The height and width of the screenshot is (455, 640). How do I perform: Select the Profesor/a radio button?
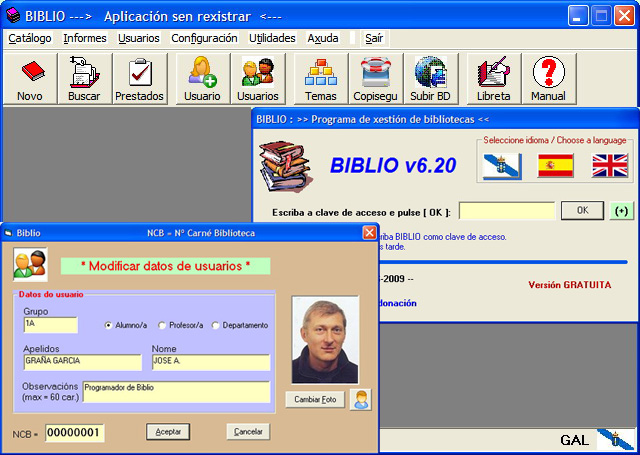pyautogui.click(x=162, y=325)
